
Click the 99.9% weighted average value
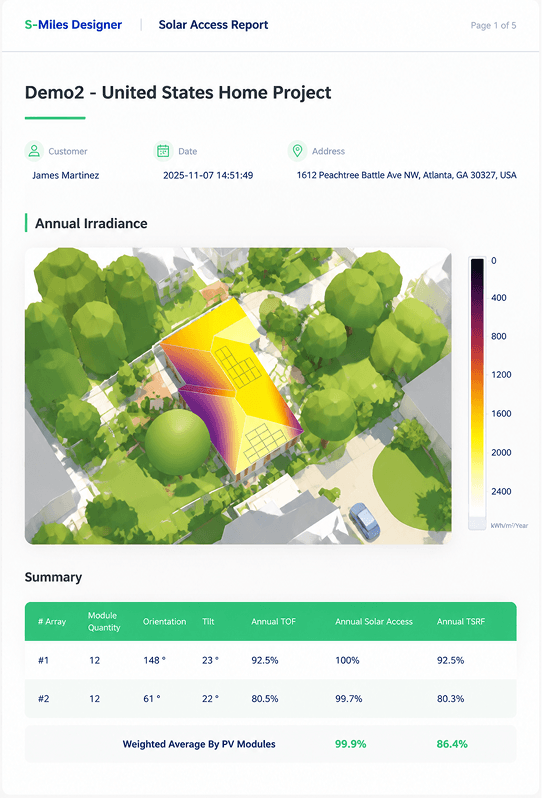[x=351, y=744]
